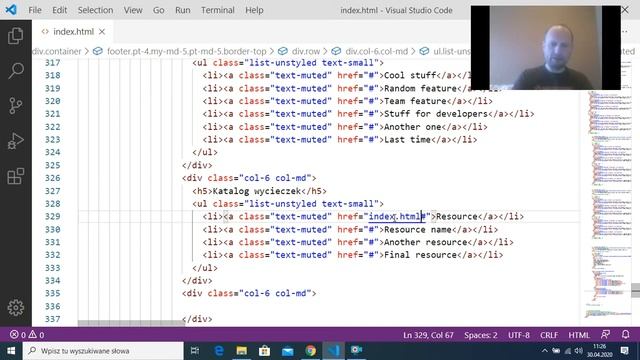The height and width of the screenshot is (360, 640).
Task: Select the index.html tab
Action: (x=73, y=31)
